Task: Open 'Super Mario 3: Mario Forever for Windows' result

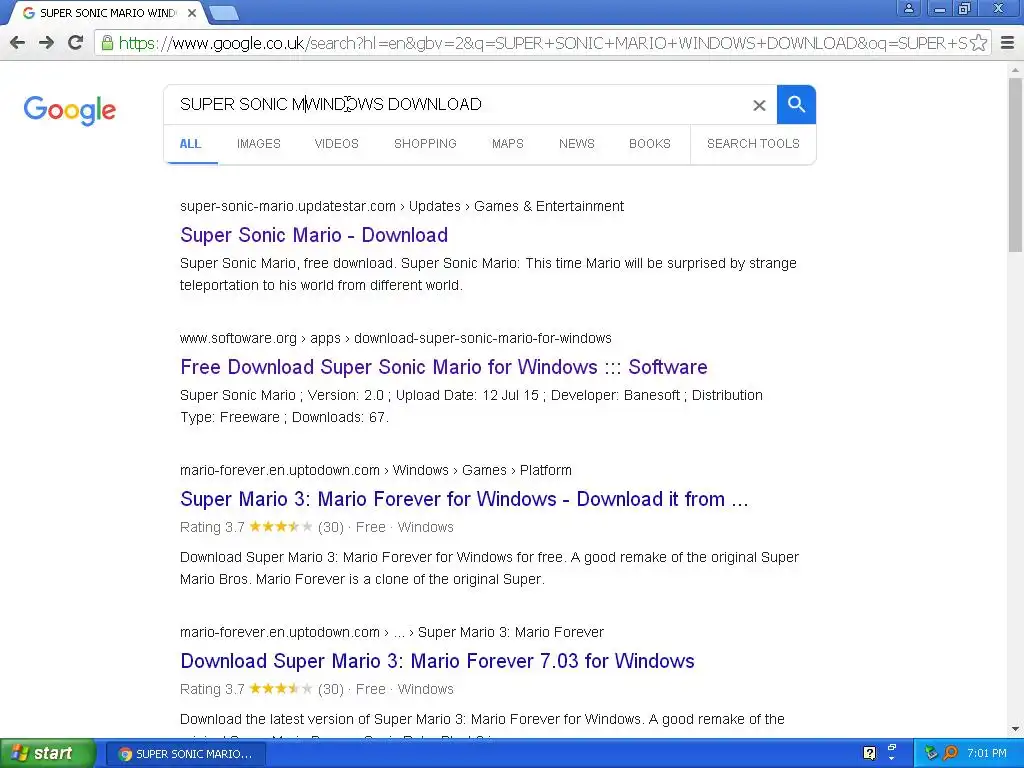Action: pyautogui.click(x=464, y=499)
